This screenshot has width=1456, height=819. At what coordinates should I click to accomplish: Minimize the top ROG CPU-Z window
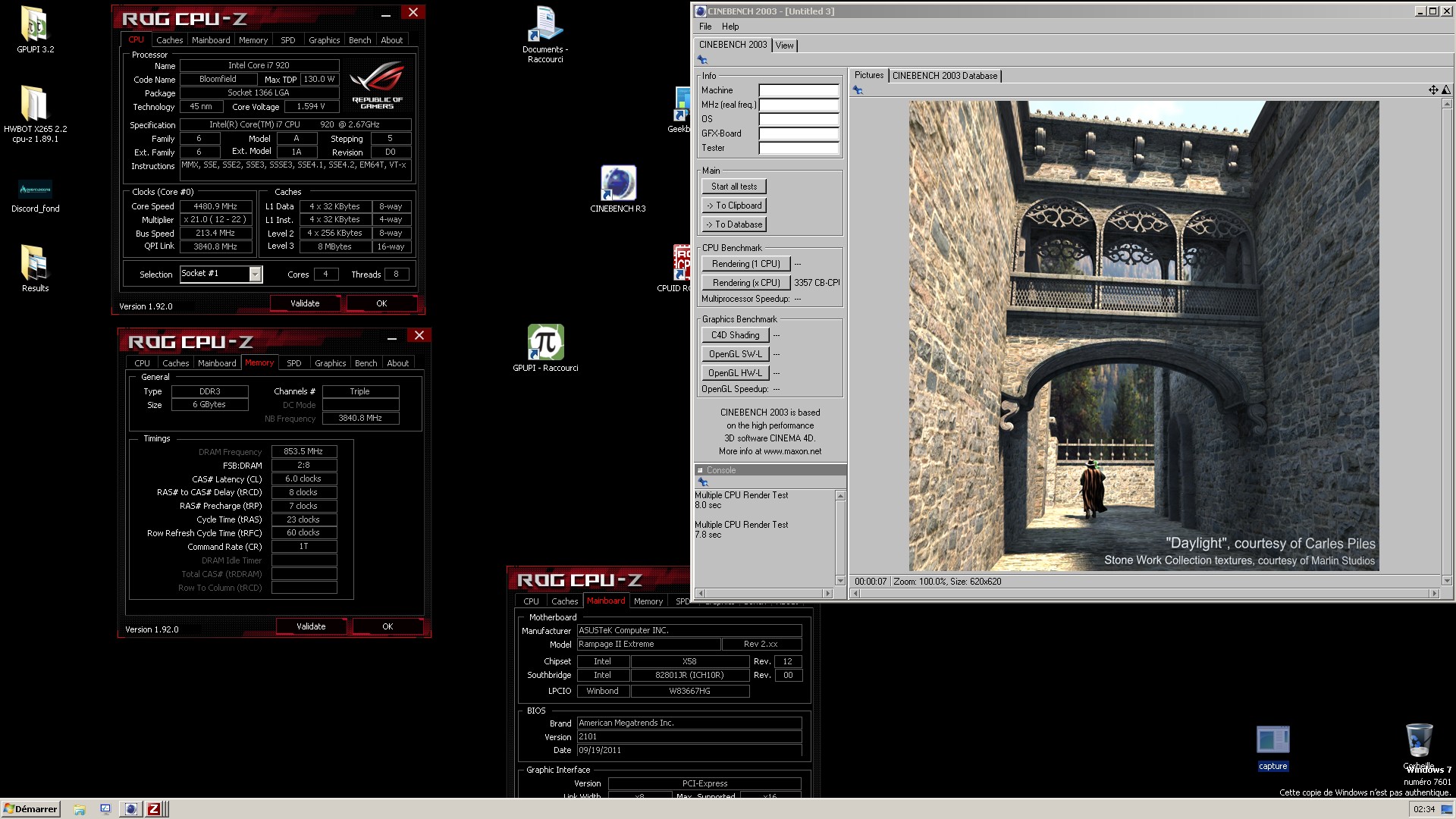(x=386, y=13)
